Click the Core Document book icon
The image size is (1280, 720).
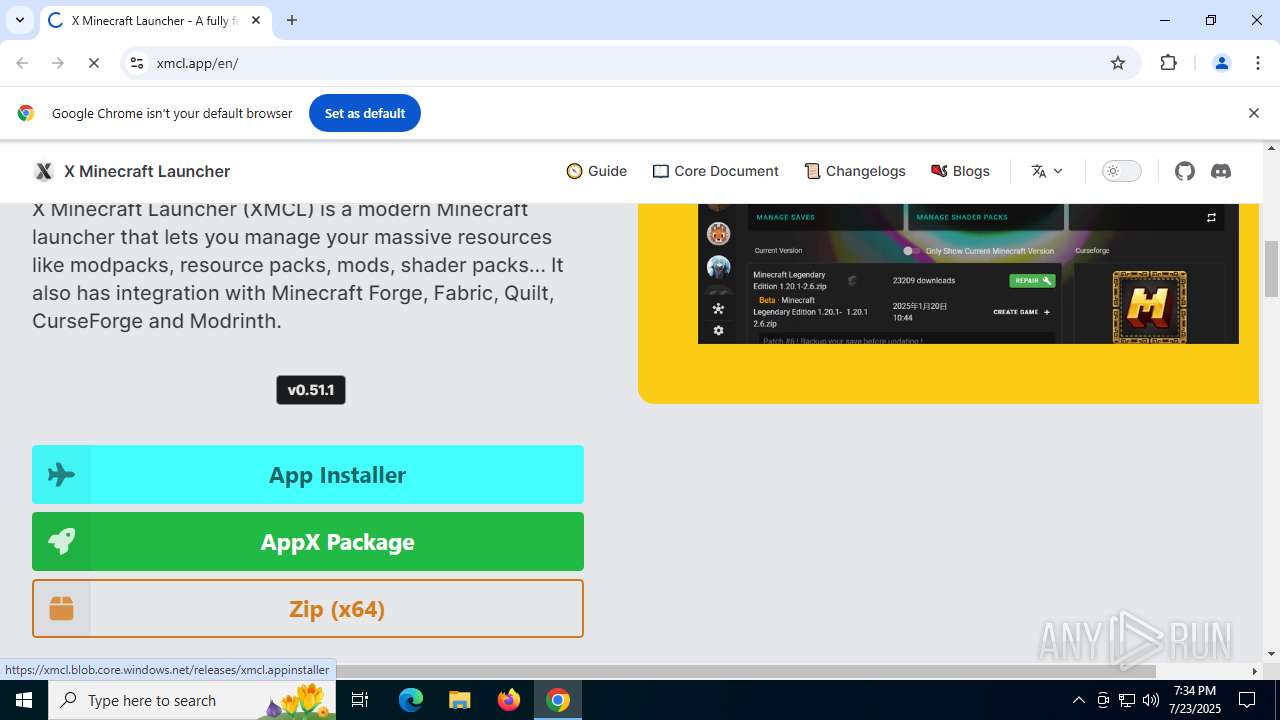pos(661,171)
